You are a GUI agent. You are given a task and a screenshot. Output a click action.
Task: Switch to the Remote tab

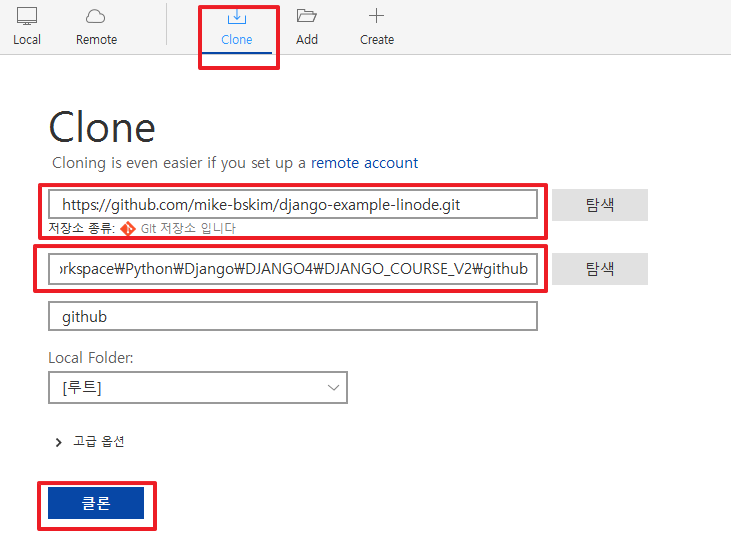97,27
